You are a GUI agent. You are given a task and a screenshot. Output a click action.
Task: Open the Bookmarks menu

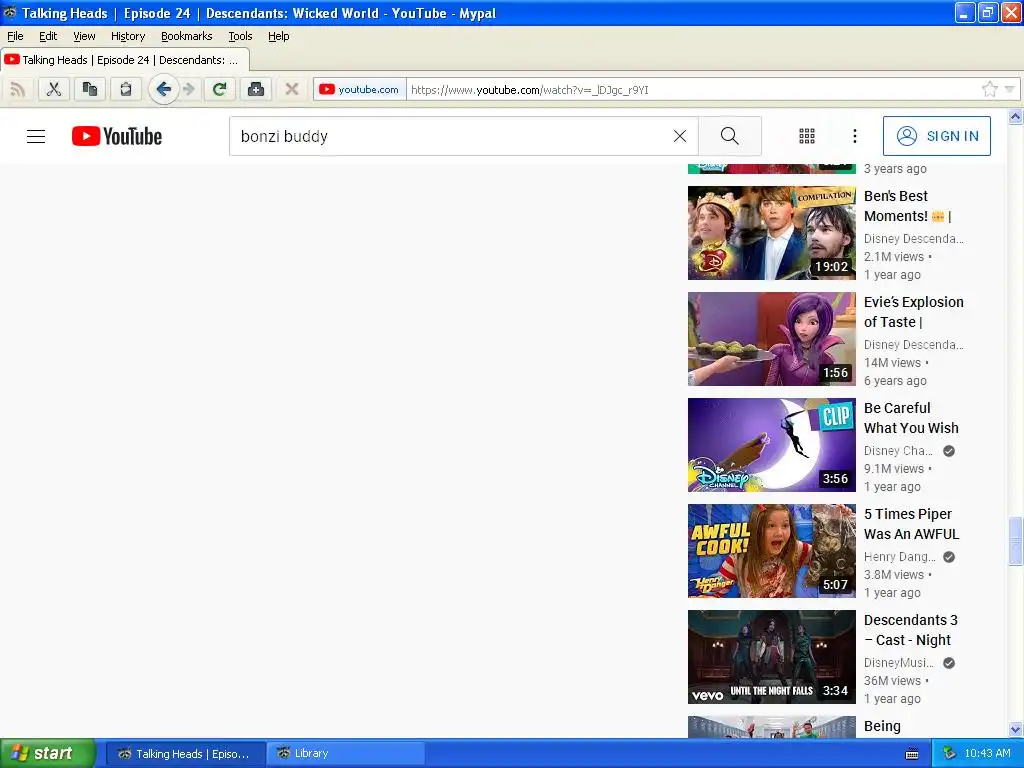pos(187,36)
